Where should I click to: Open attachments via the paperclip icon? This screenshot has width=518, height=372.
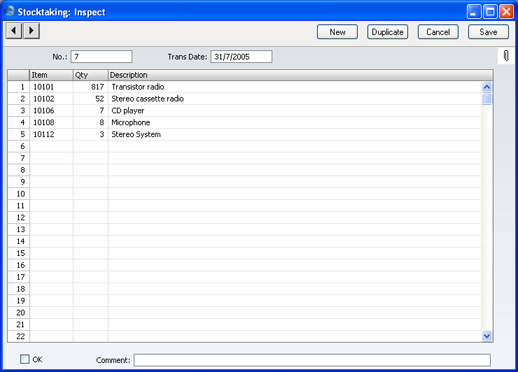pyautogui.click(x=506, y=56)
